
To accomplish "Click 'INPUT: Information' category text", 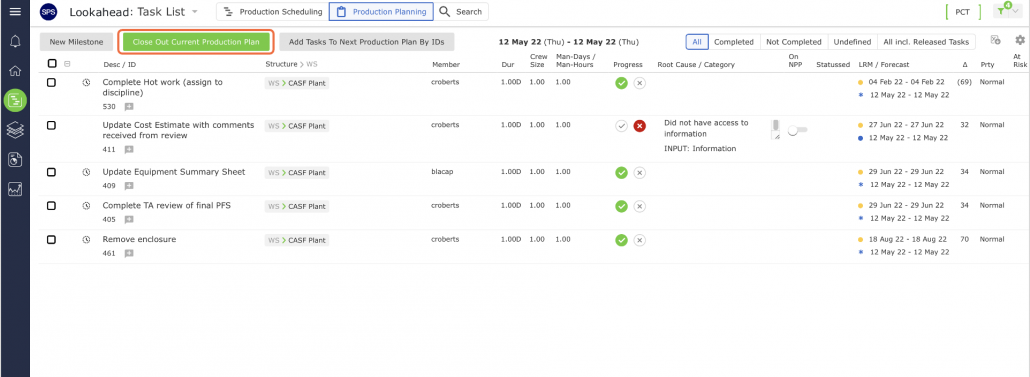I will 700,148.
